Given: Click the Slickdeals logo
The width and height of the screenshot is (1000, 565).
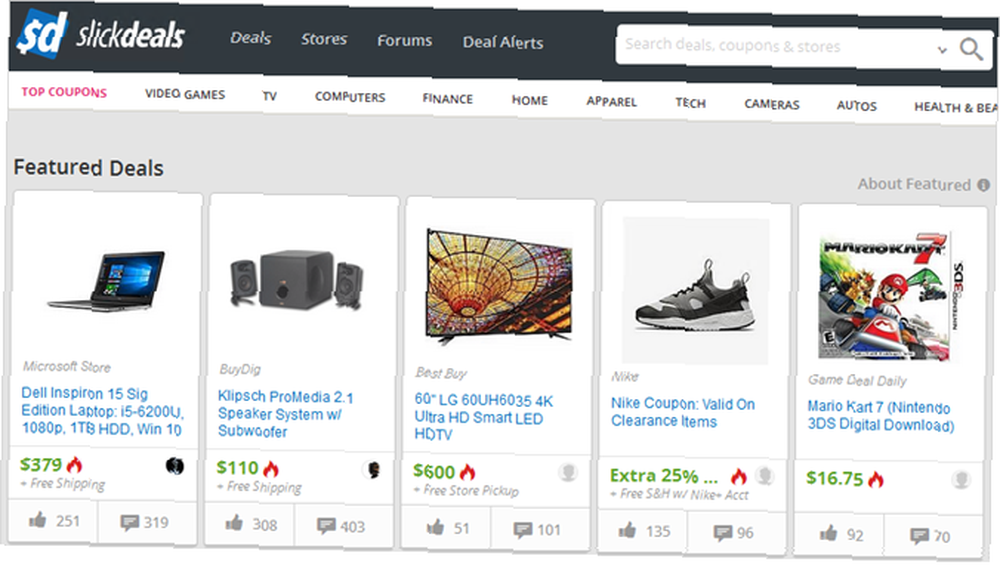Looking at the screenshot, I should [101, 33].
